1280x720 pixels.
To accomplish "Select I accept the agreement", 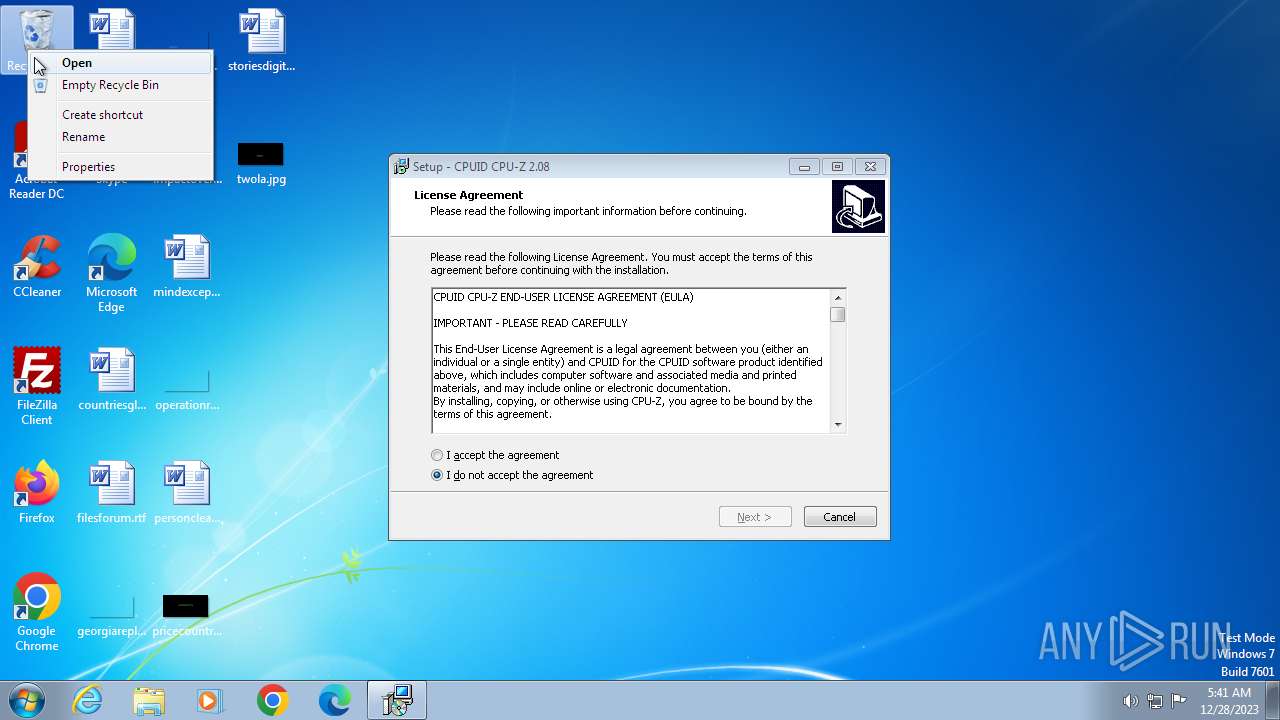I will 495,455.
